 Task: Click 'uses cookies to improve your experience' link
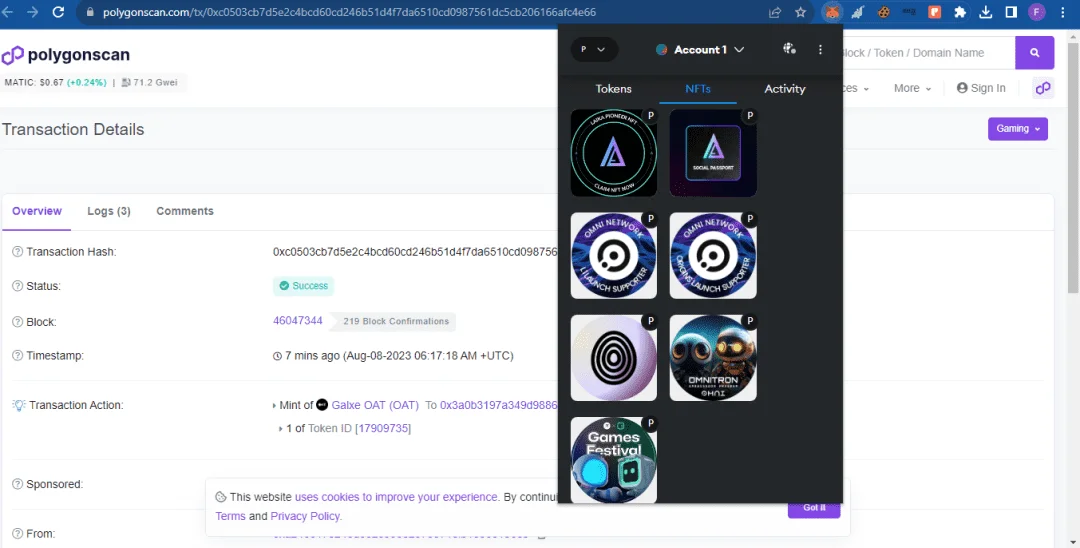coord(396,496)
